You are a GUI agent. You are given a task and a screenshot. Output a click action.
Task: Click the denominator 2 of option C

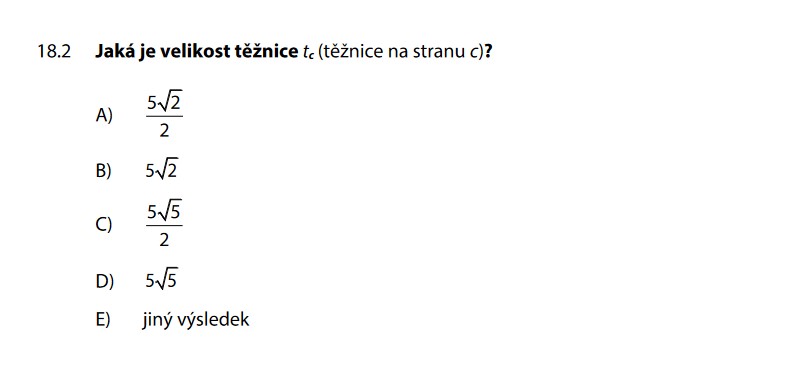(164, 240)
